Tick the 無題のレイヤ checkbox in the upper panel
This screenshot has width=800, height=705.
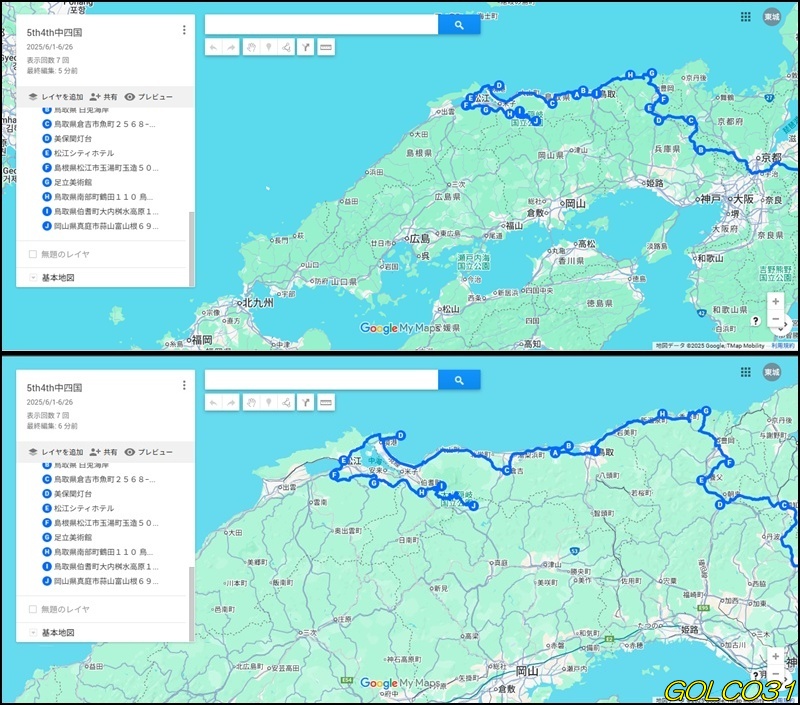coord(33,254)
